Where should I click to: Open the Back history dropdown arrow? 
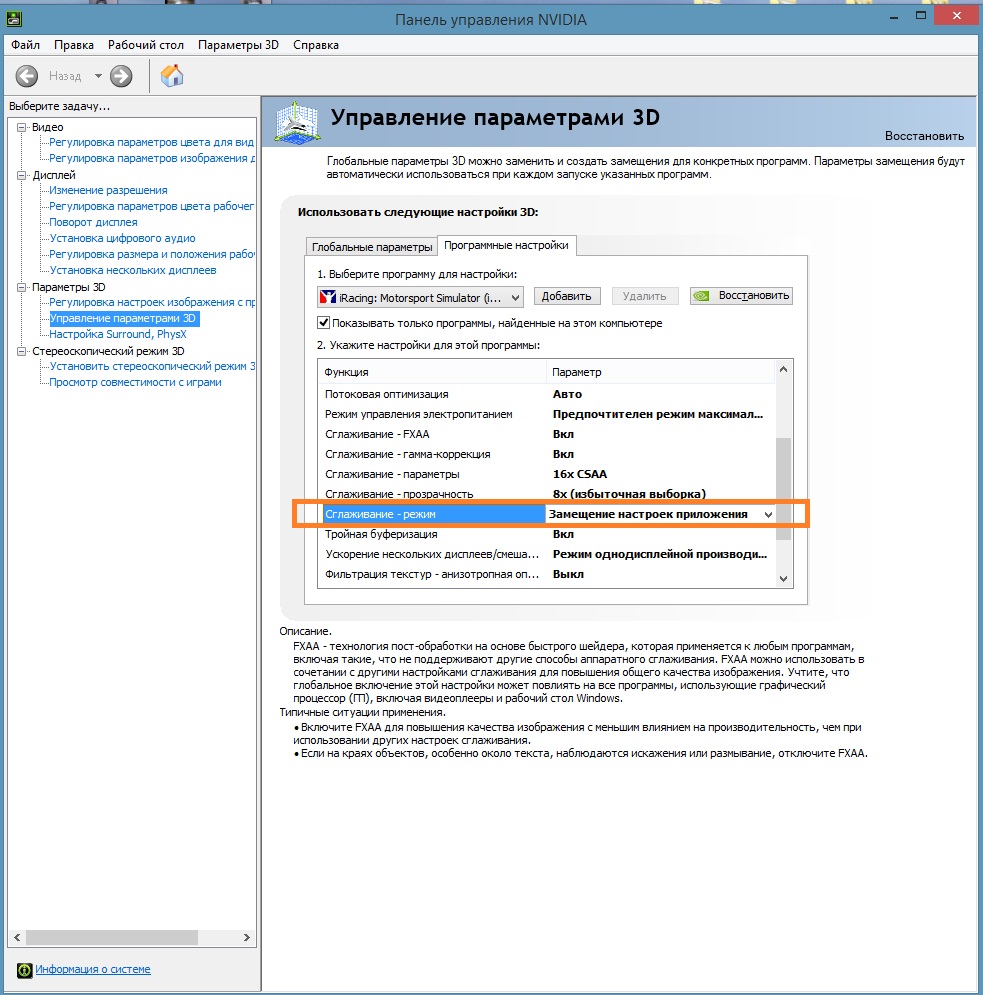pos(98,76)
